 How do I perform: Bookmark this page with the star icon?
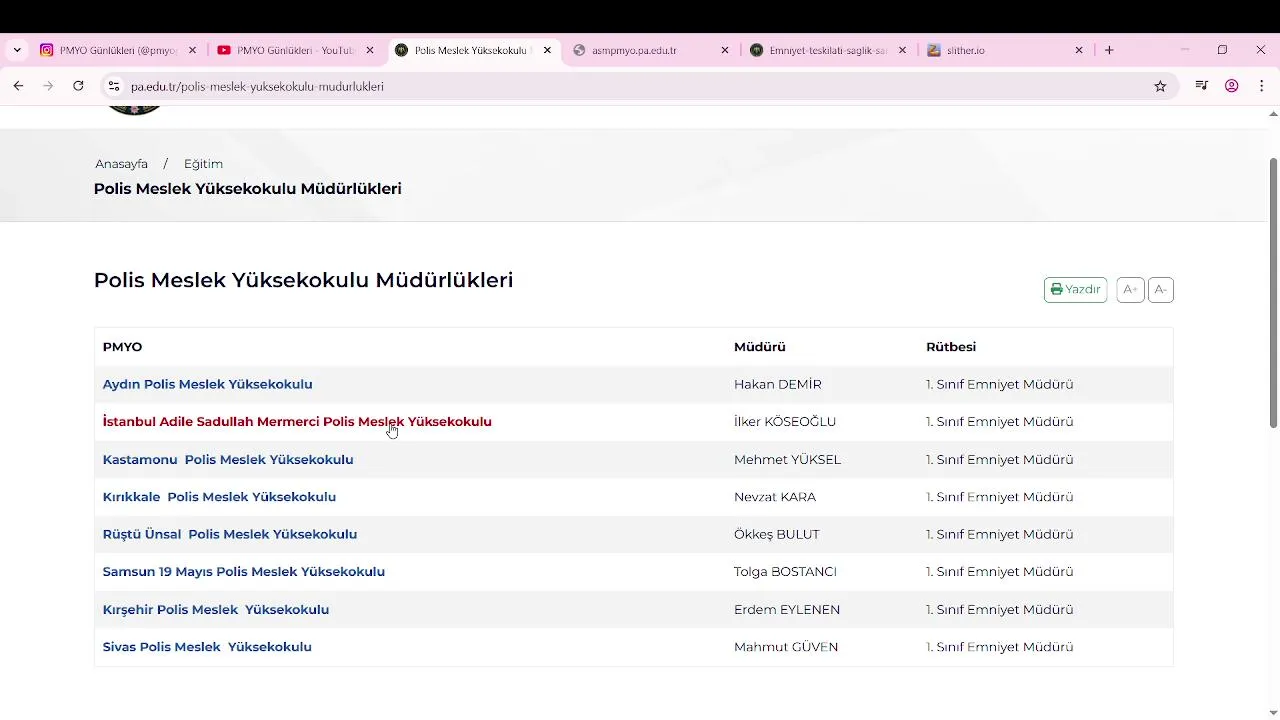pyautogui.click(x=1160, y=86)
